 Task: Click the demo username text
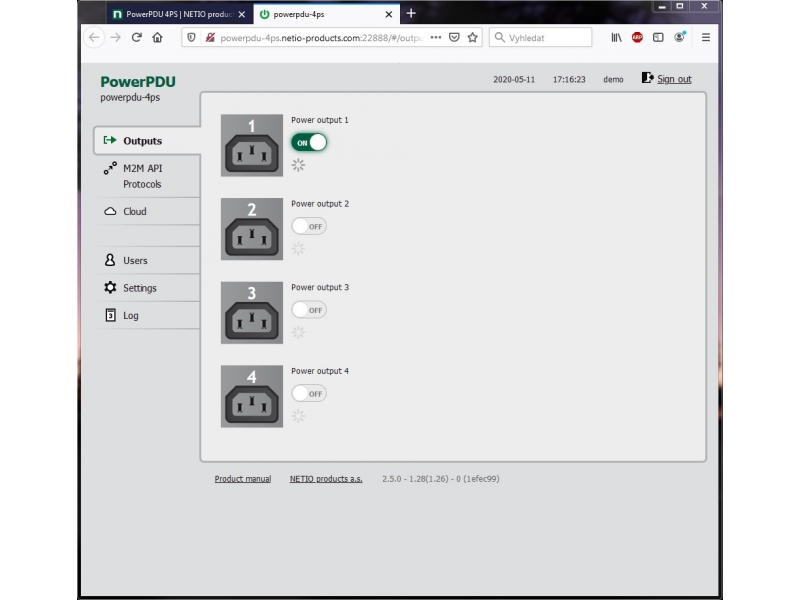coord(613,80)
